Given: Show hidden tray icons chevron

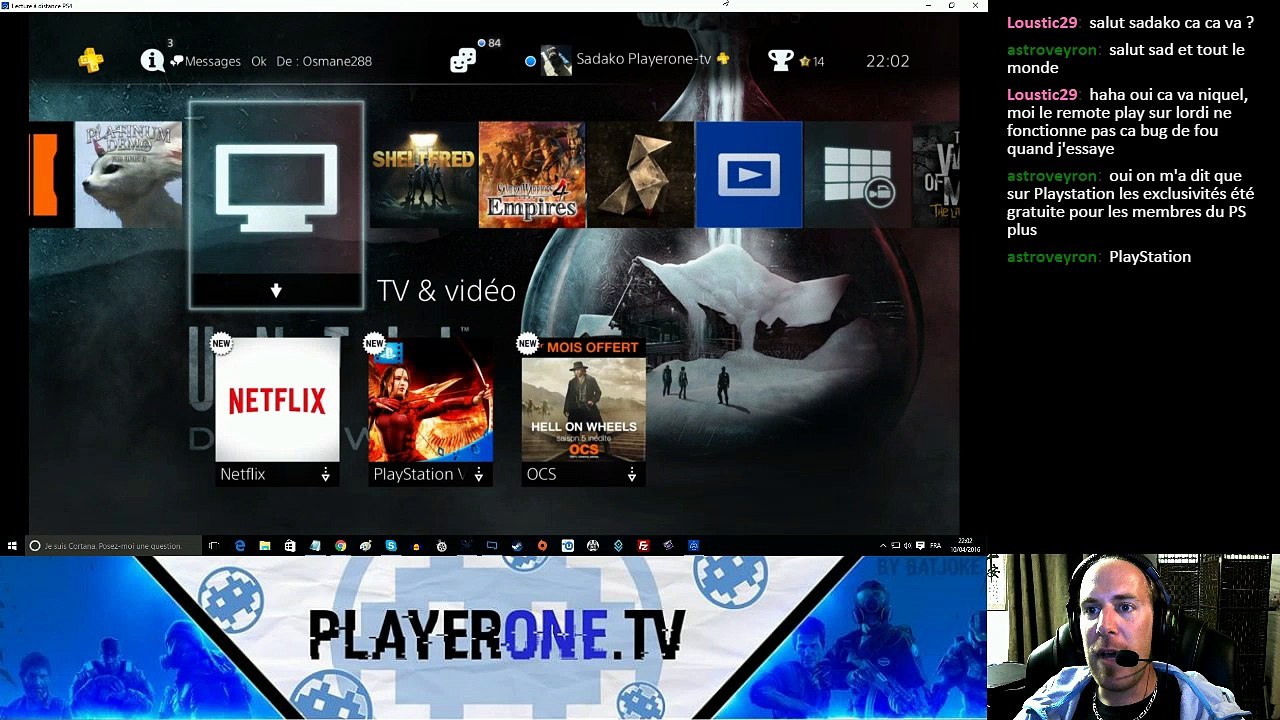Looking at the screenshot, I should pos(883,546).
